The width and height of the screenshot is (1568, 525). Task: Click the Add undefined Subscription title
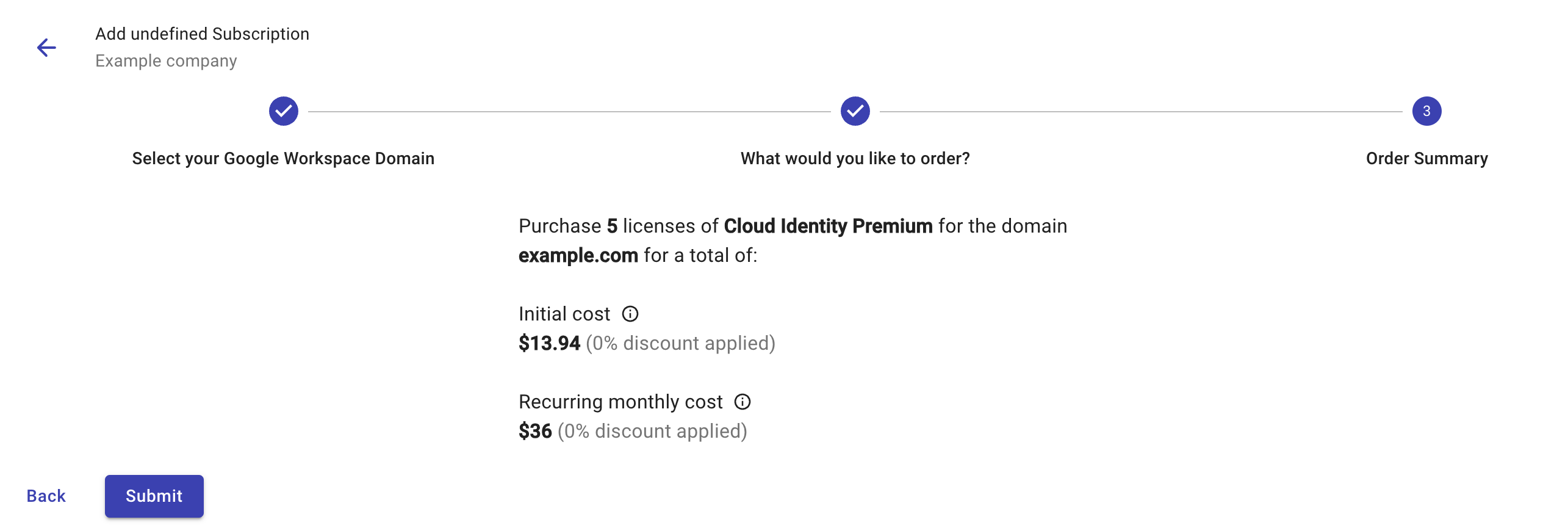202,34
